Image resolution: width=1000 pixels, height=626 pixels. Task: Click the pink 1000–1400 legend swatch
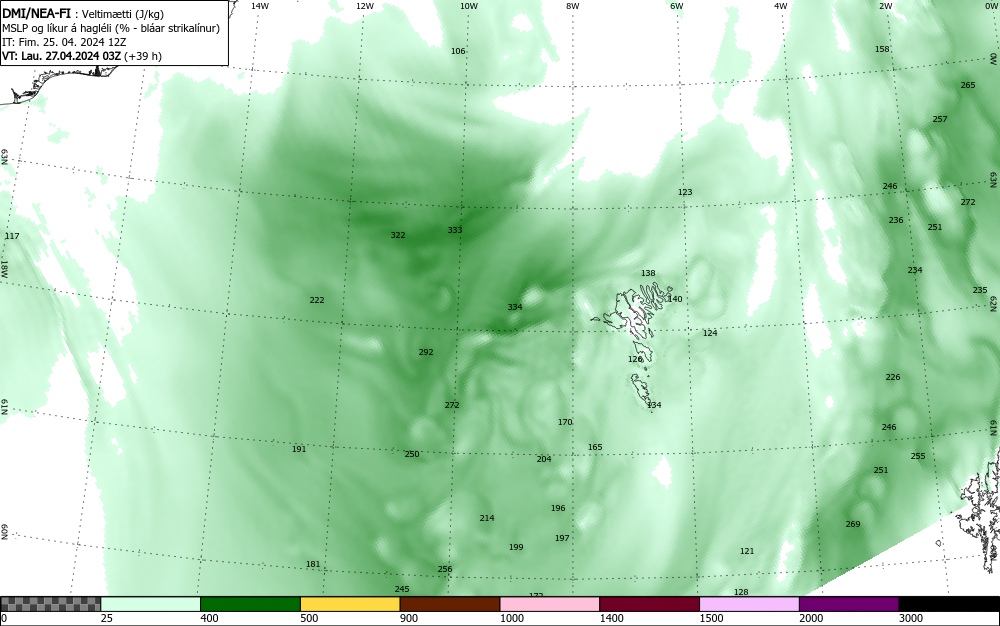(x=550, y=604)
